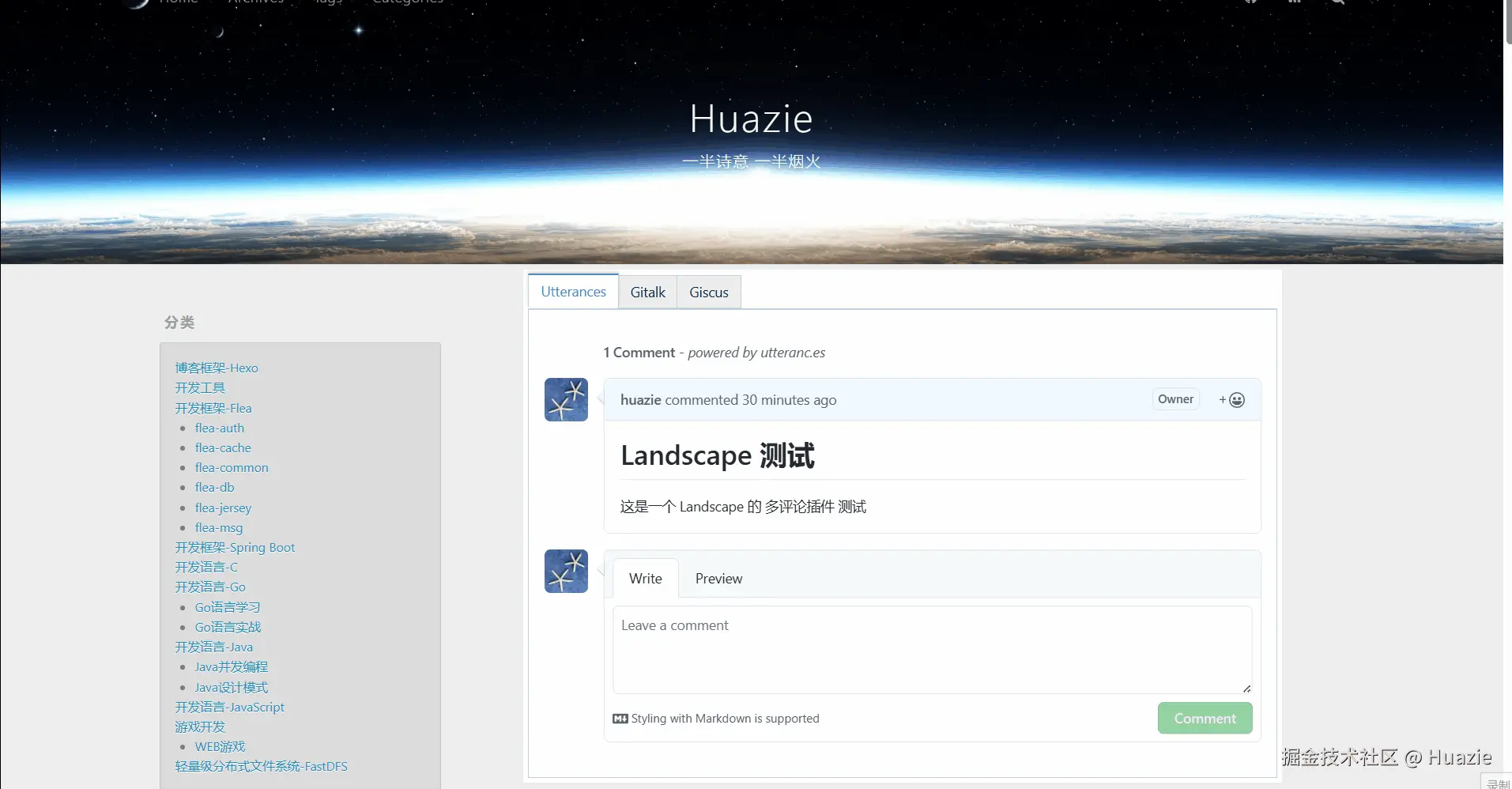The width and height of the screenshot is (1512, 789).
Task: Click huazie's avatar on the comment
Action: (x=565, y=399)
